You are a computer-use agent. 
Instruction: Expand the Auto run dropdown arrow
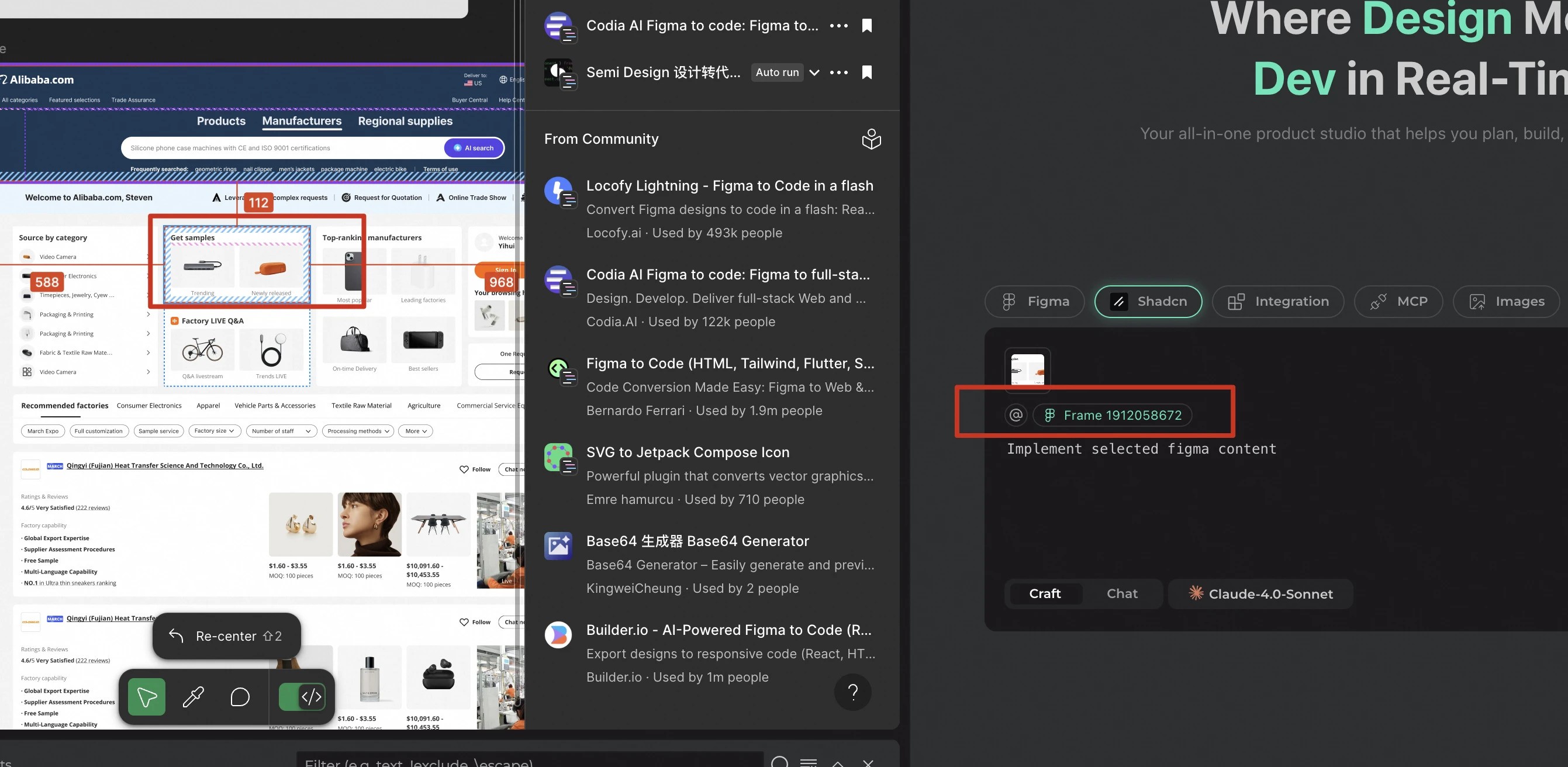[814, 72]
